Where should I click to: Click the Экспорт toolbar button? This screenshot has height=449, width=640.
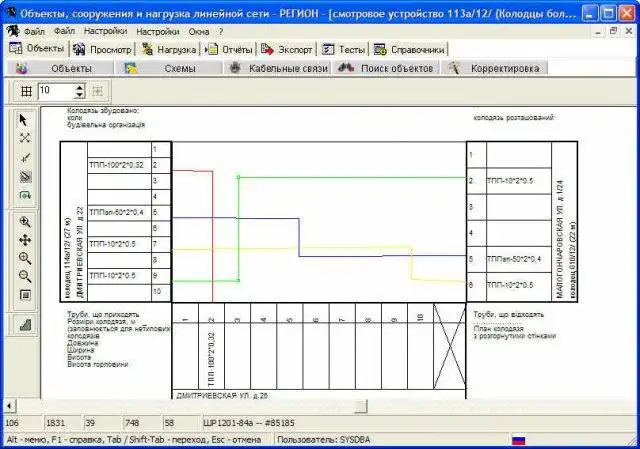287,50
